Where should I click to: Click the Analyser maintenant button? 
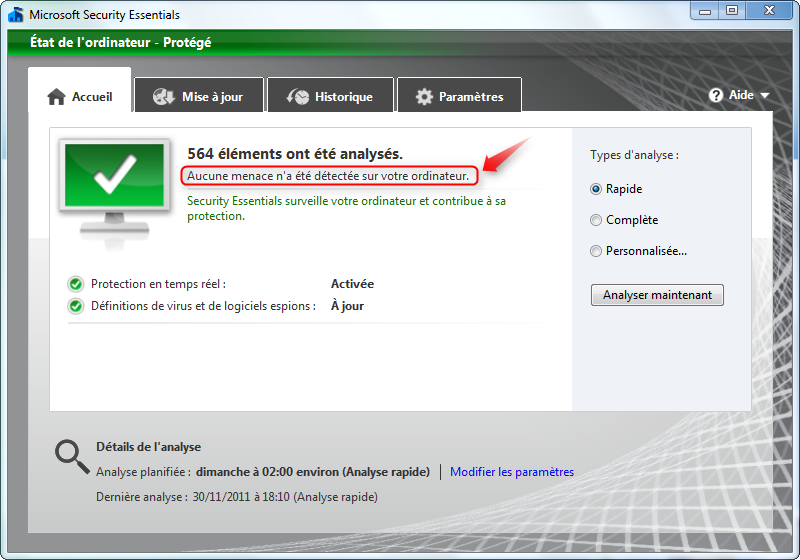coord(657,295)
